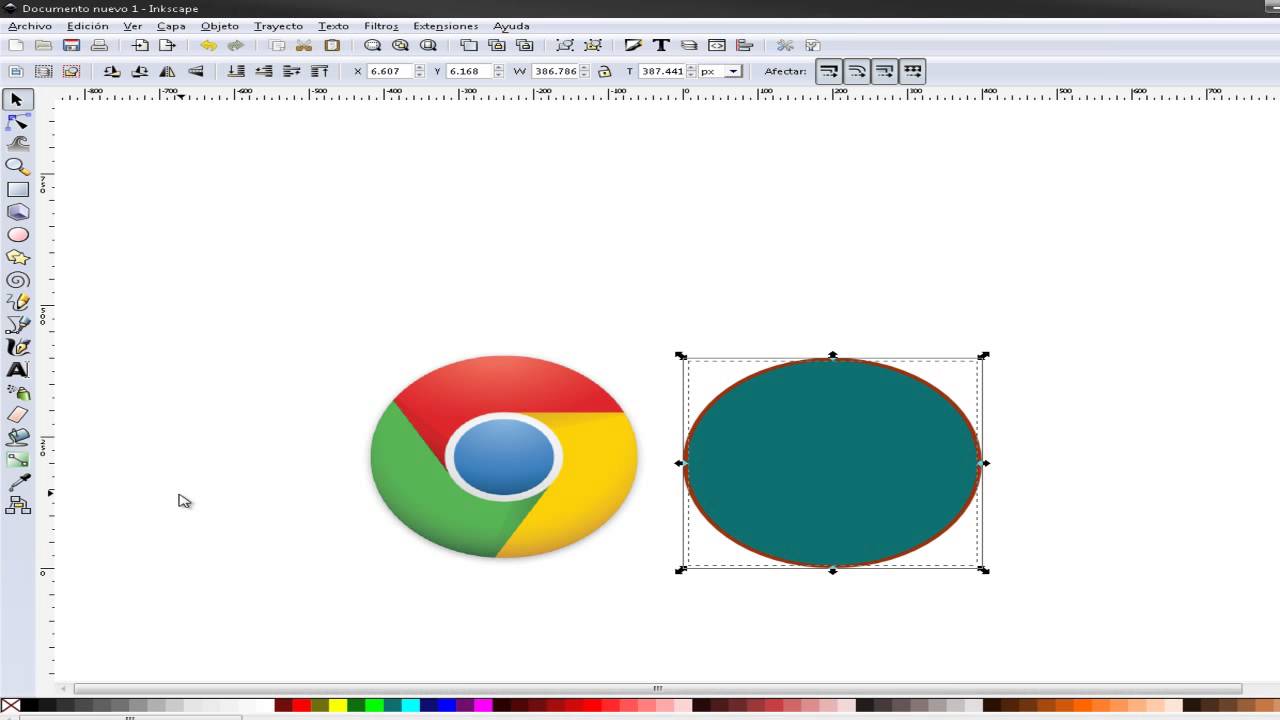Open the Extensiones menu
This screenshot has width=1280, height=720.
446,26
